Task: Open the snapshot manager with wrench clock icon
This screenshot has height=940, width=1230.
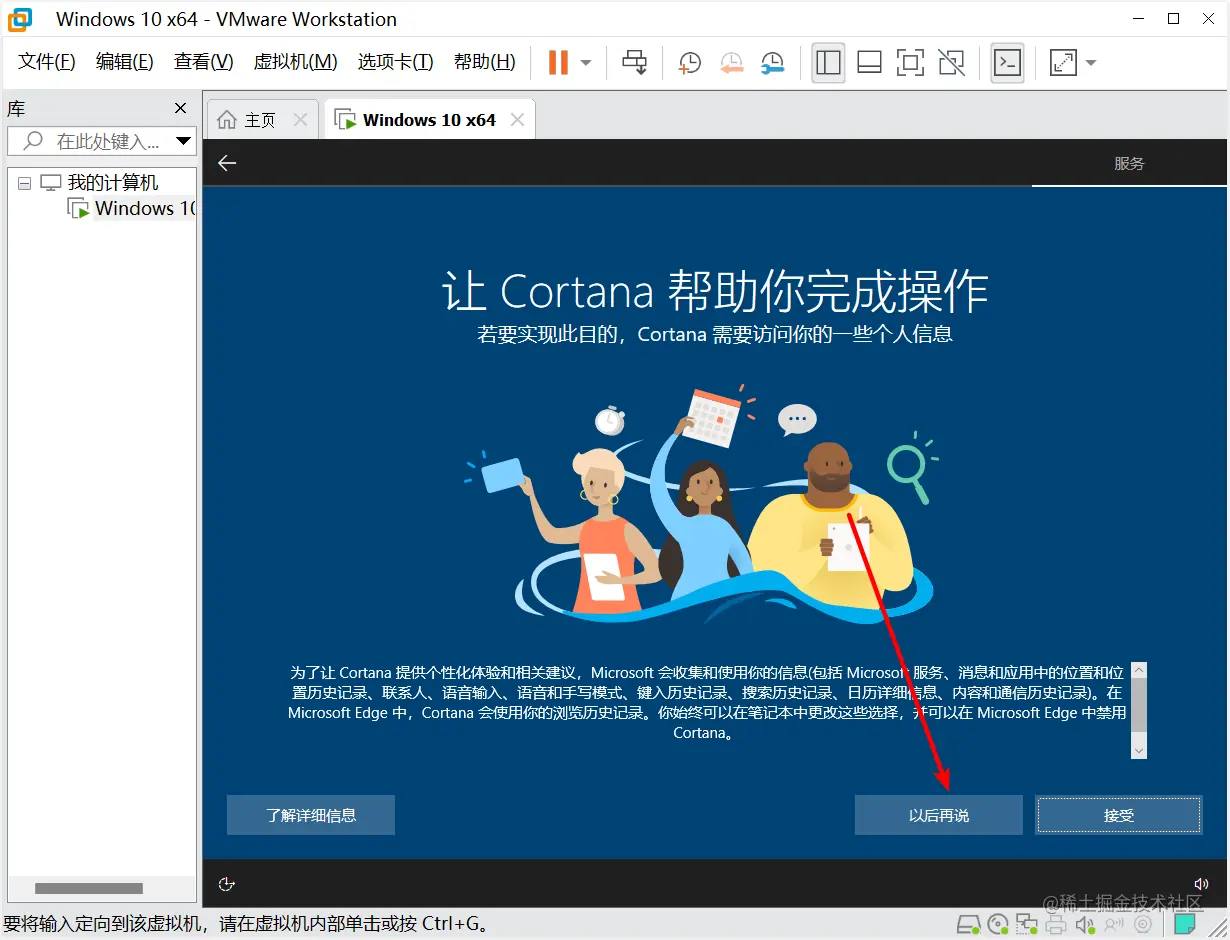Action: point(772,62)
